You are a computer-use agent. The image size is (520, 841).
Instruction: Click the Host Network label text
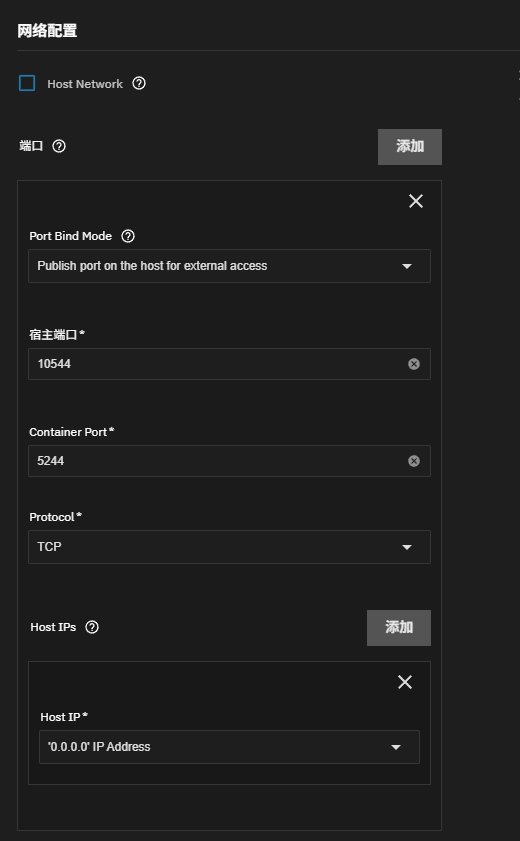tap(85, 84)
